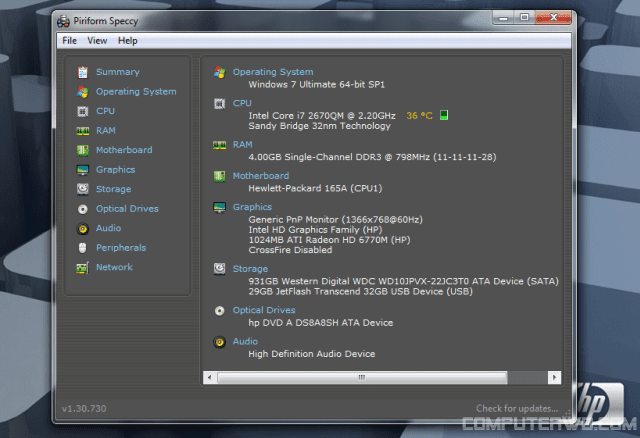Screen dimensions: 640x438
Task: Go to RAM section in sidebar
Action: point(106,131)
